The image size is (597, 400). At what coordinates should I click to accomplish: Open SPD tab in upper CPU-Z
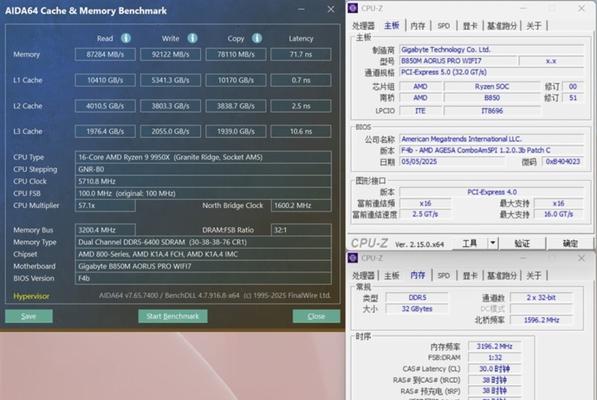(x=444, y=26)
